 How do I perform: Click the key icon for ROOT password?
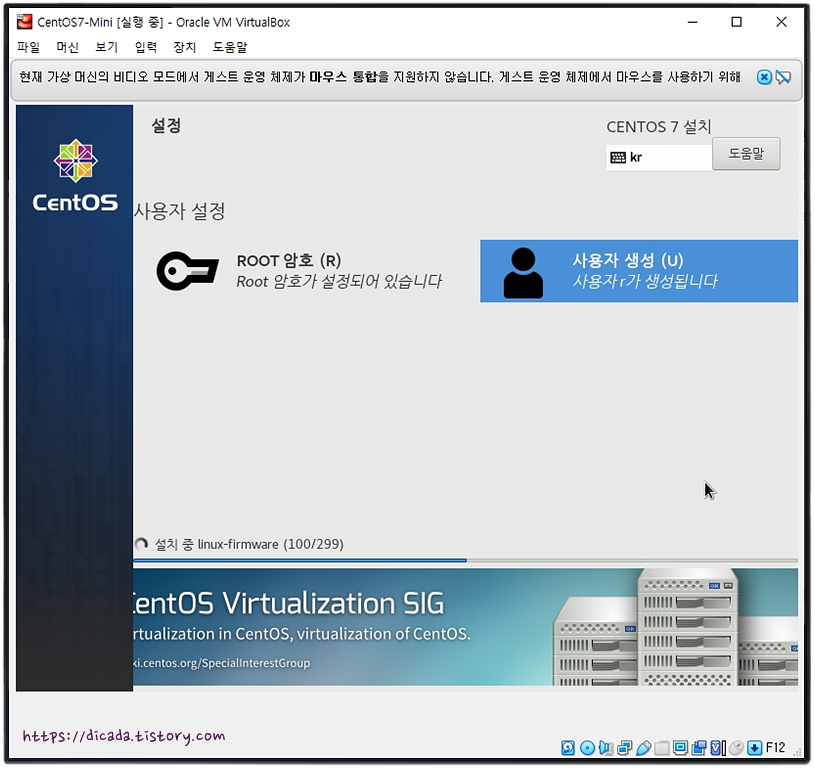(x=187, y=271)
